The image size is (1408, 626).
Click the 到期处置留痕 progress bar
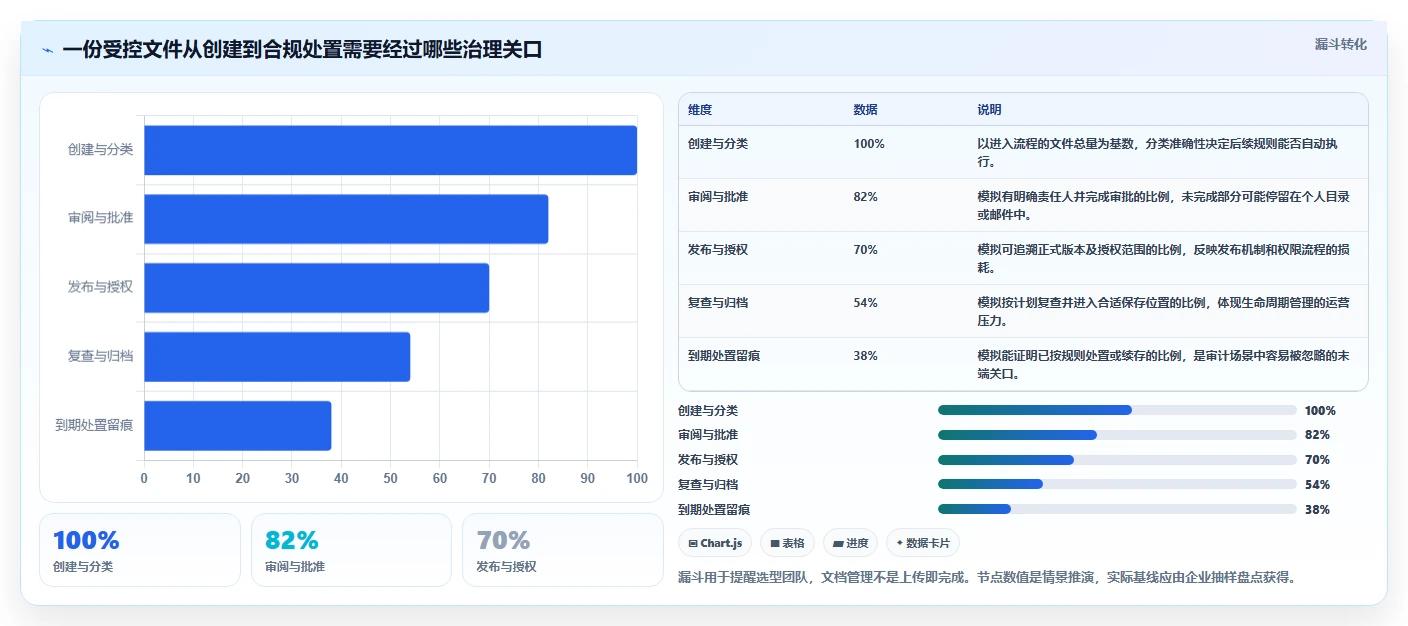1117,509
